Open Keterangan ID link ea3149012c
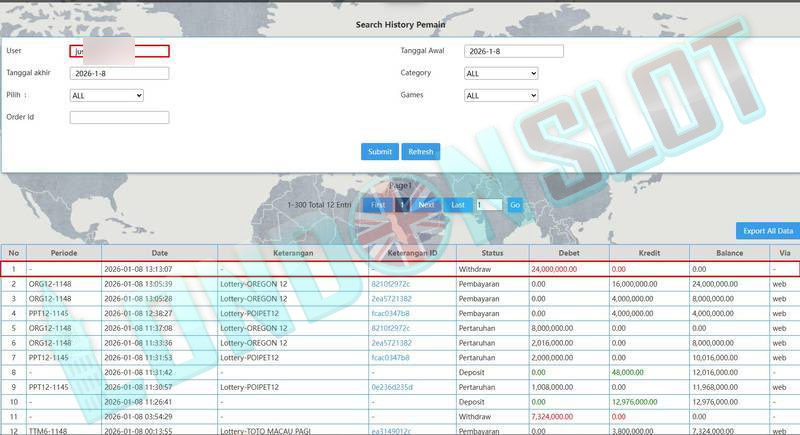 [391, 430]
